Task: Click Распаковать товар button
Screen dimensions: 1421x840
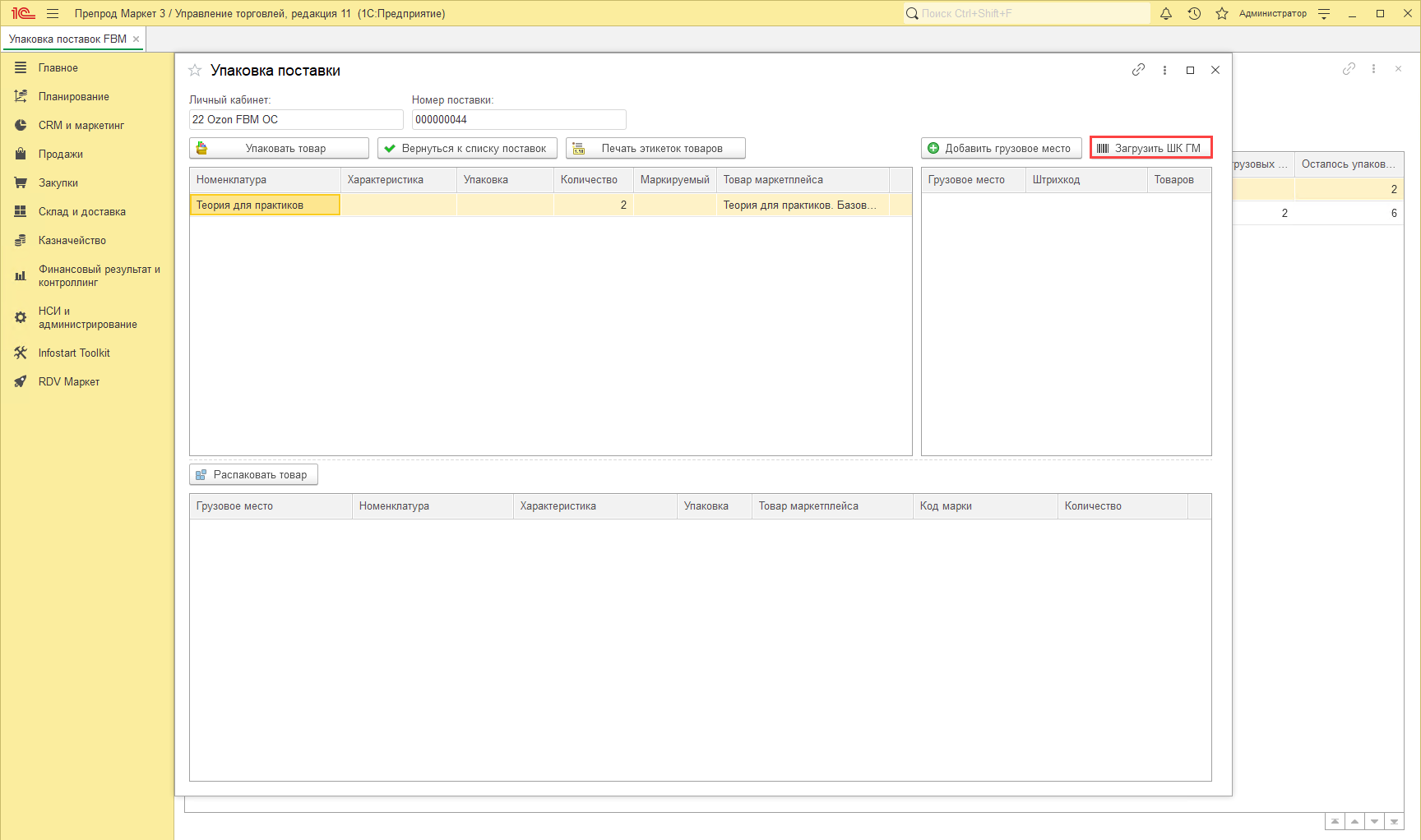Action: pyautogui.click(x=253, y=474)
